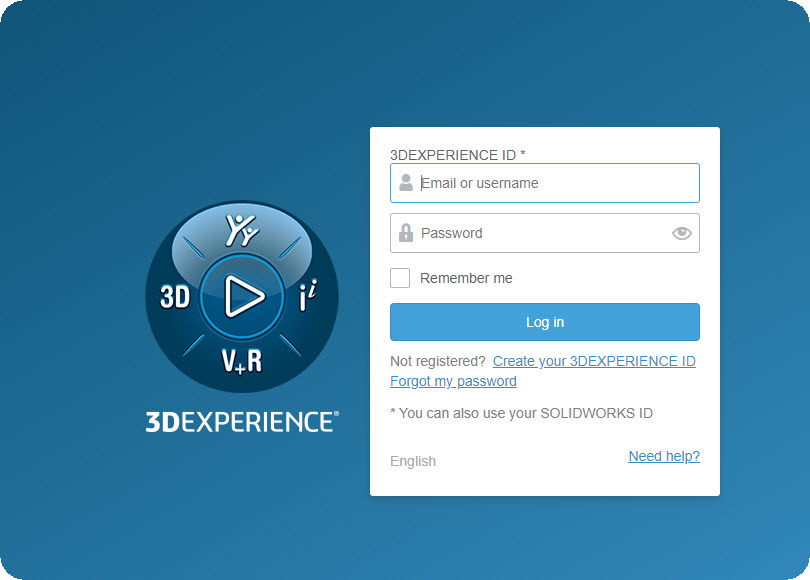
Task: Click the 'Remember me' label
Action: [x=466, y=278]
